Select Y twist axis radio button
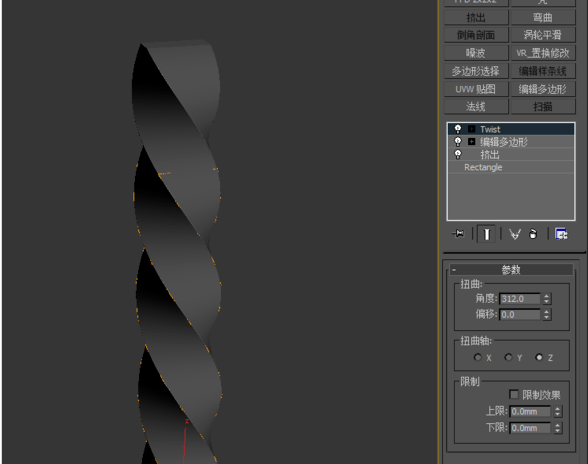Image resolution: width=588 pixels, height=464 pixels. (x=508, y=357)
